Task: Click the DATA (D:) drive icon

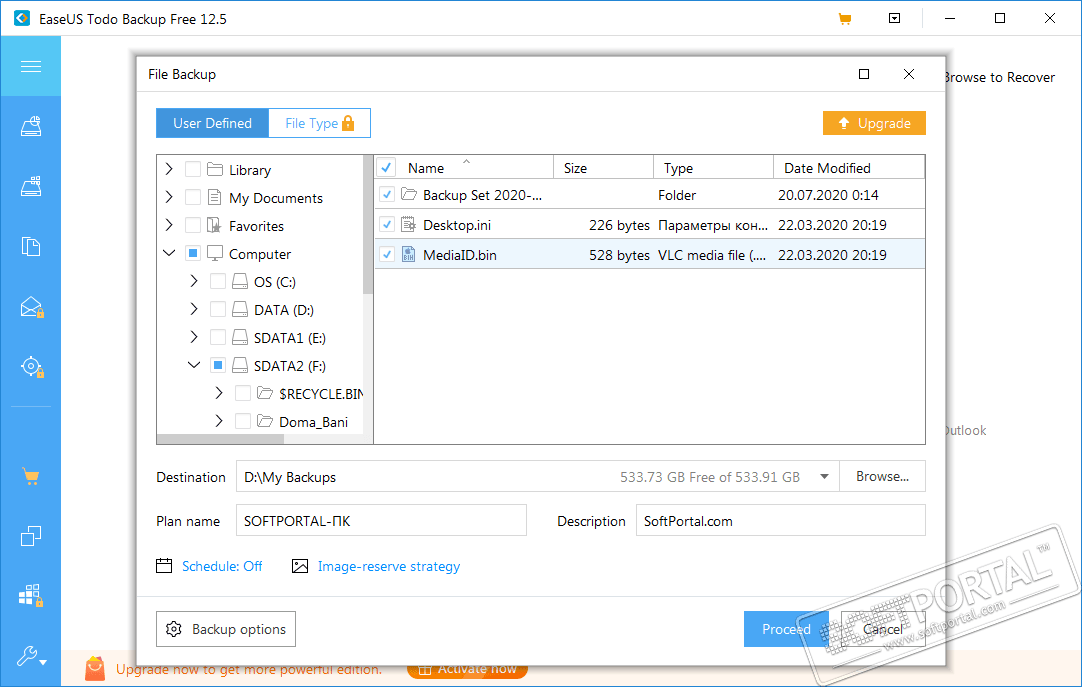Action: (240, 310)
